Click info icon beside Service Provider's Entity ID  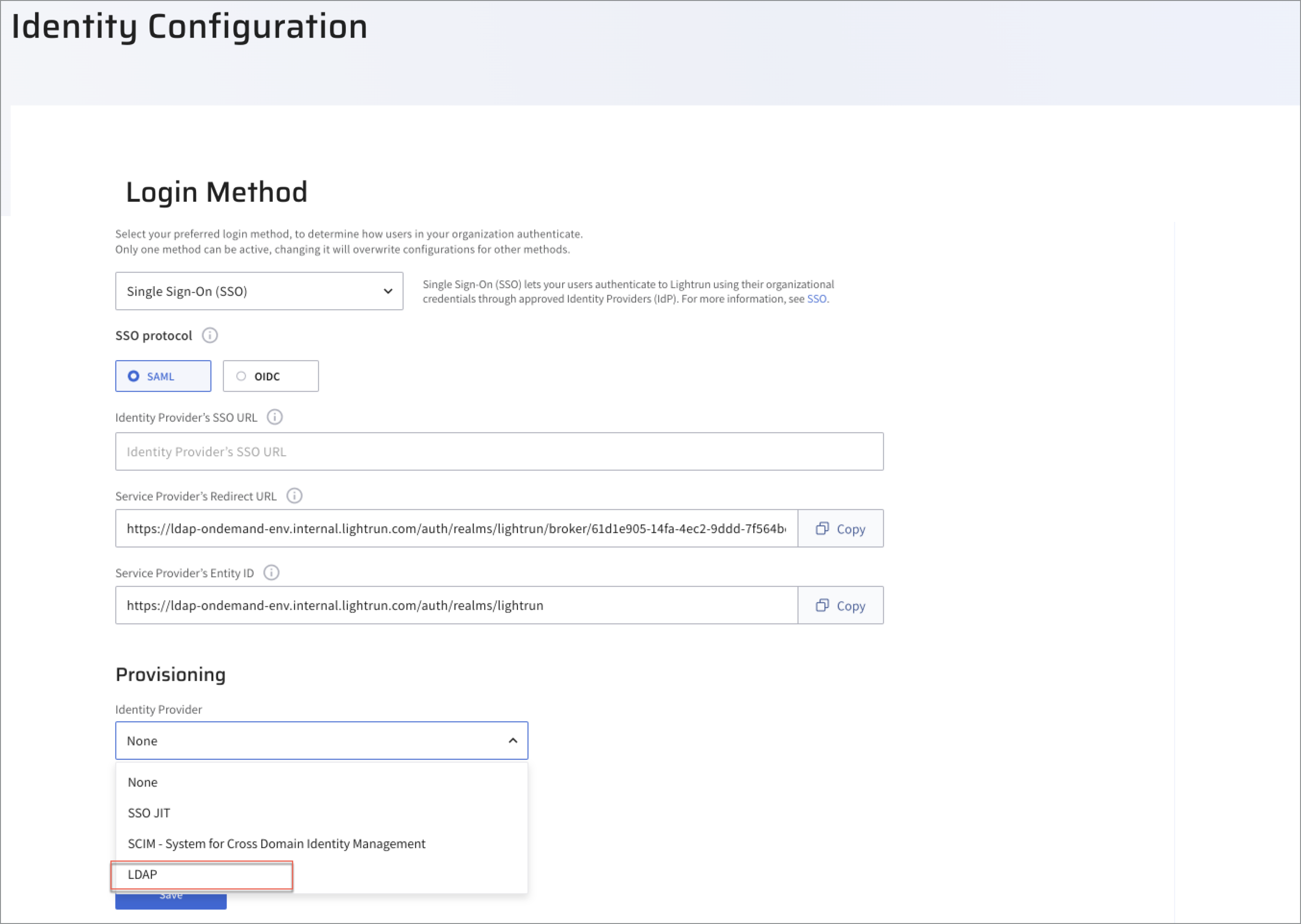pos(271,572)
